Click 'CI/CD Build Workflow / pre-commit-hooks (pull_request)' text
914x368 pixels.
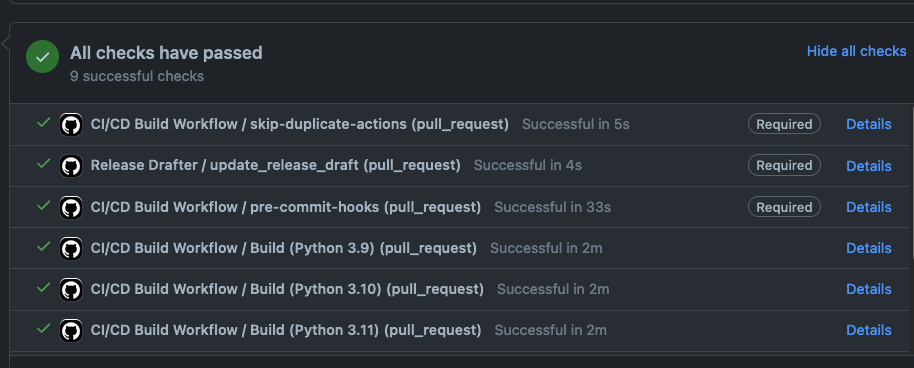tap(286, 207)
